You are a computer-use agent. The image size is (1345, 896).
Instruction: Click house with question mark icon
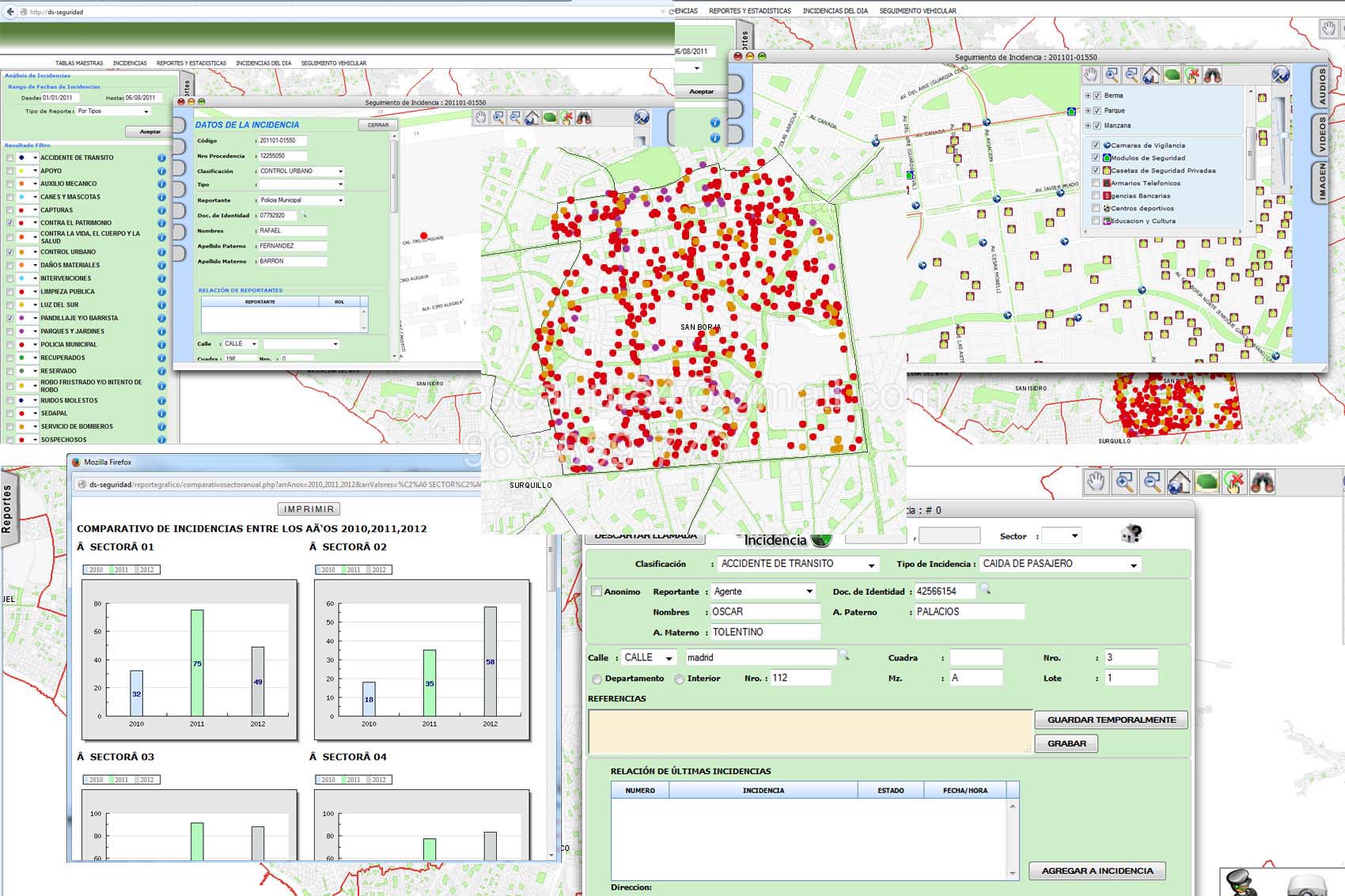(x=1131, y=535)
